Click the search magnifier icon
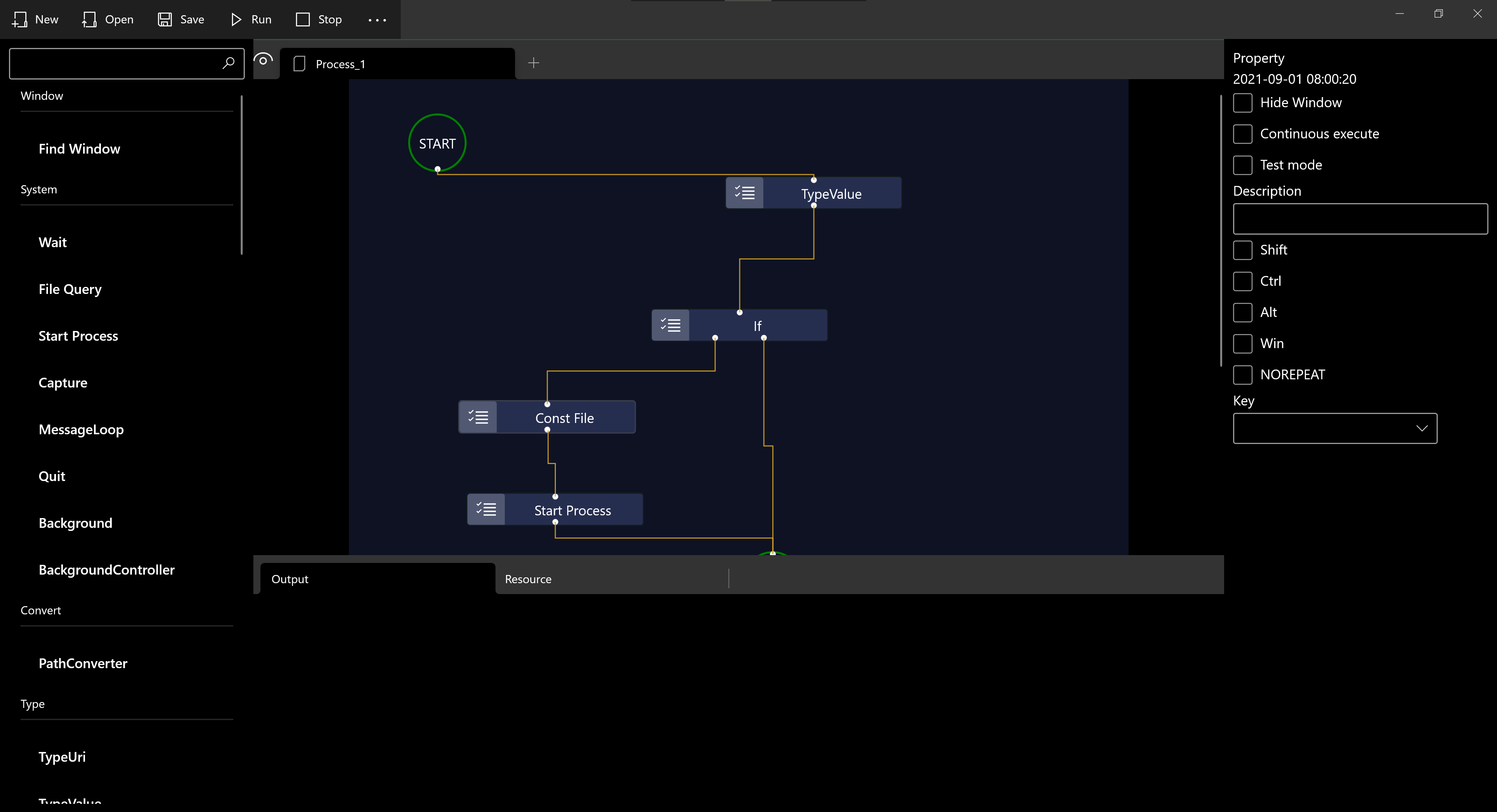The height and width of the screenshot is (812, 1497). click(x=228, y=63)
